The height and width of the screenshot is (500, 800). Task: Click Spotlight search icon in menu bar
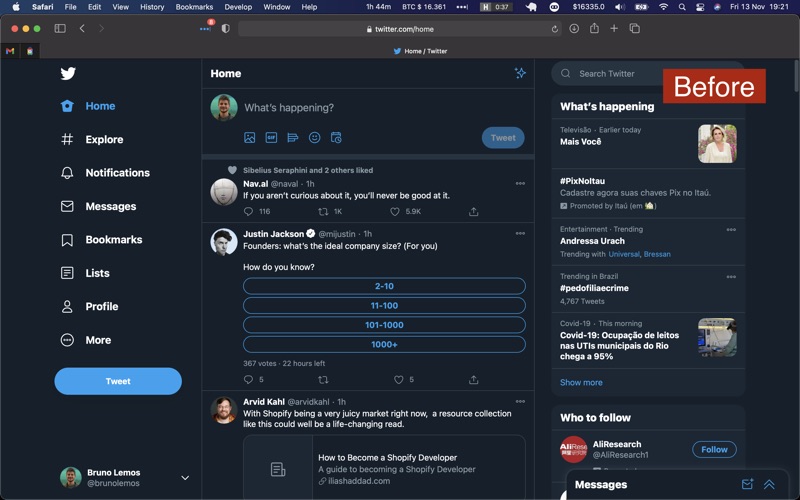coord(682,7)
